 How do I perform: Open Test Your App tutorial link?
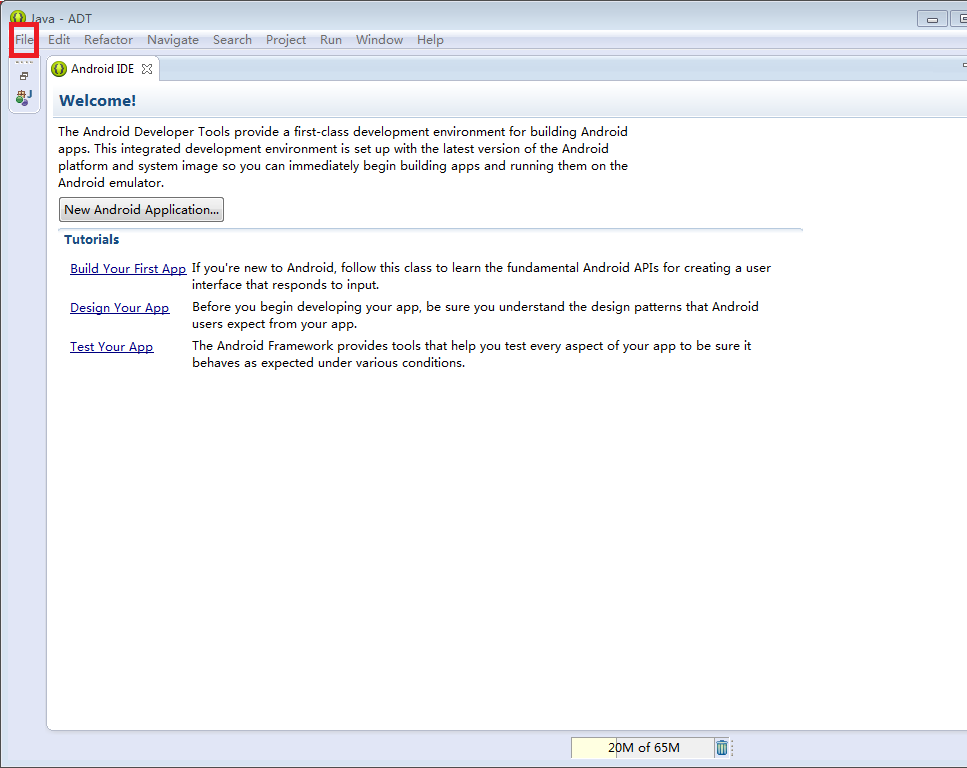(112, 346)
